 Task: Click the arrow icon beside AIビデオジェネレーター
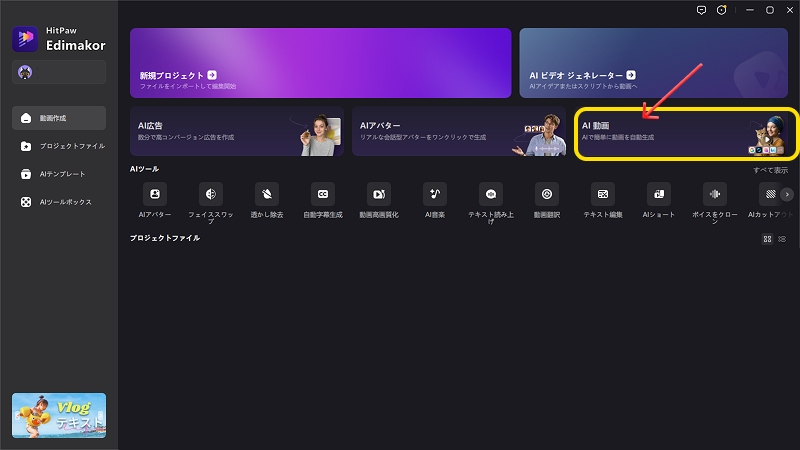(x=631, y=75)
